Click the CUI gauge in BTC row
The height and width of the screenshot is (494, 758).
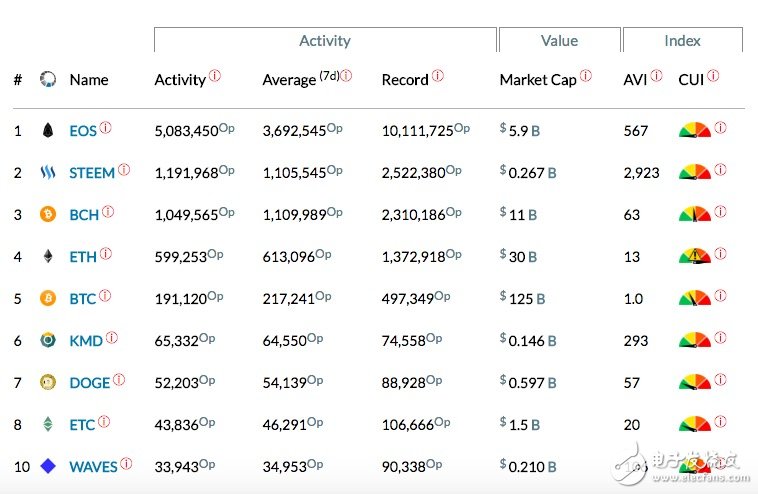pyautogui.click(x=695, y=298)
